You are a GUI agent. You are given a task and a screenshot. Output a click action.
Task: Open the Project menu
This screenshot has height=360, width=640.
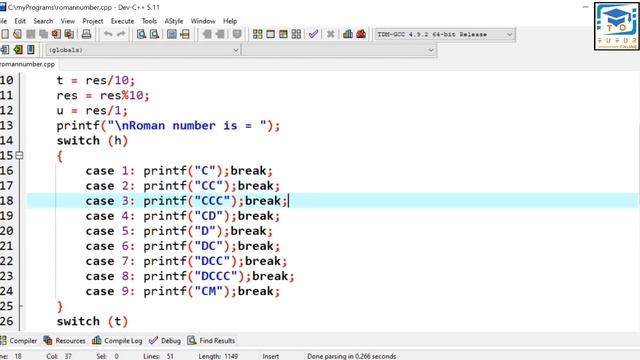pyautogui.click(x=93, y=21)
